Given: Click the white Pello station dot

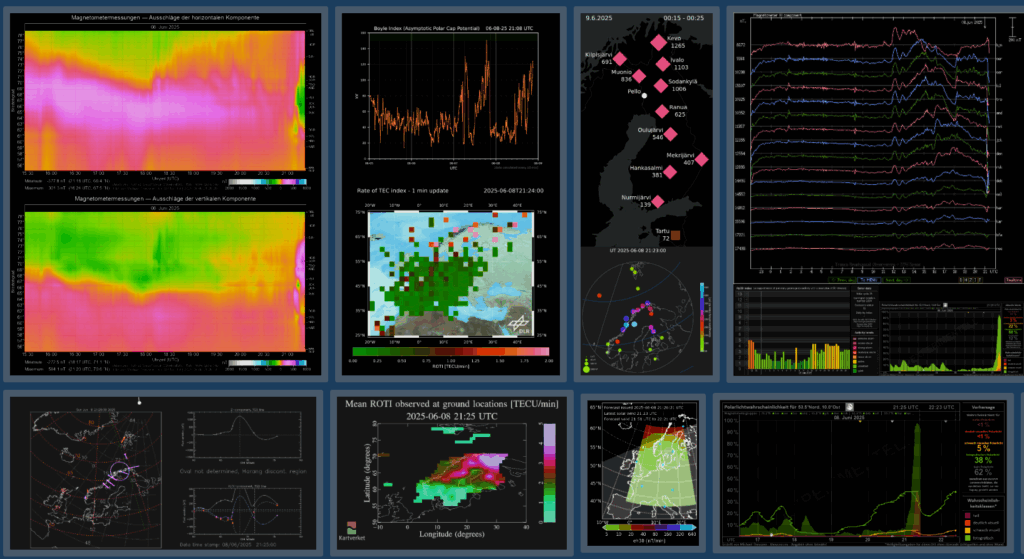Looking at the screenshot, I should pyautogui.click(x=645, y=95).
